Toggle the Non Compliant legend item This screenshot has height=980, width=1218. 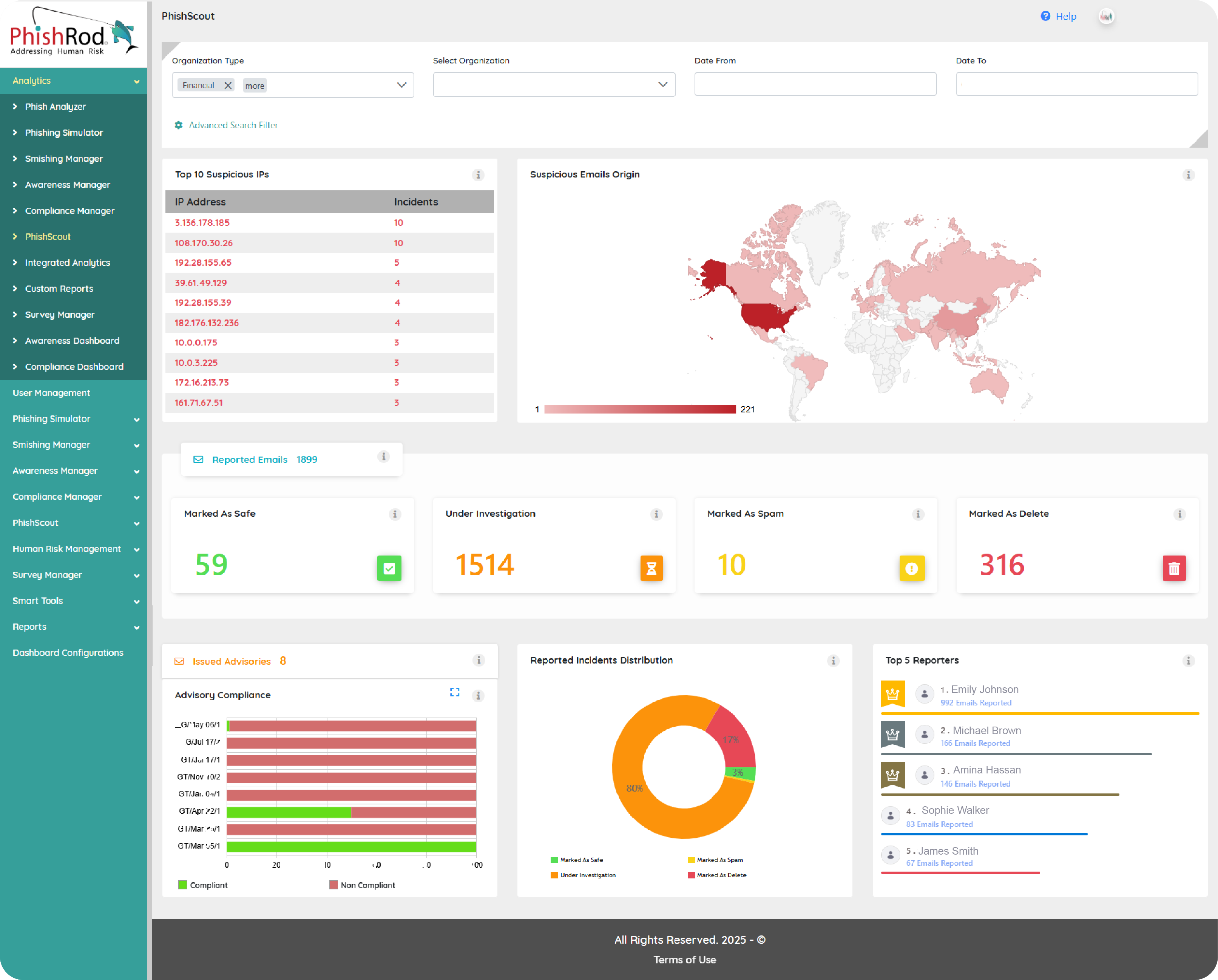click(362, 884)
